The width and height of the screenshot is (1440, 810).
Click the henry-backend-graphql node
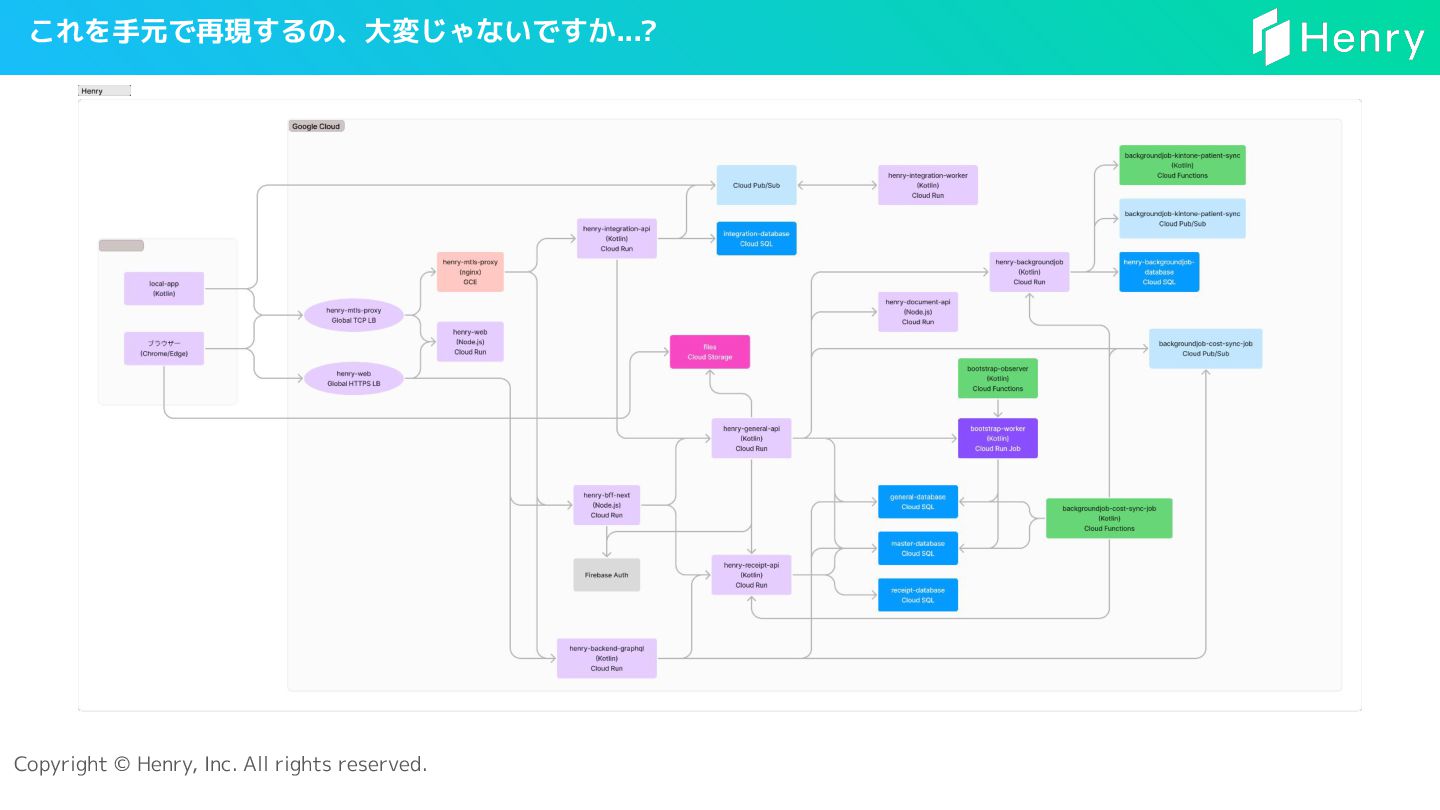(x=607, y=658)
